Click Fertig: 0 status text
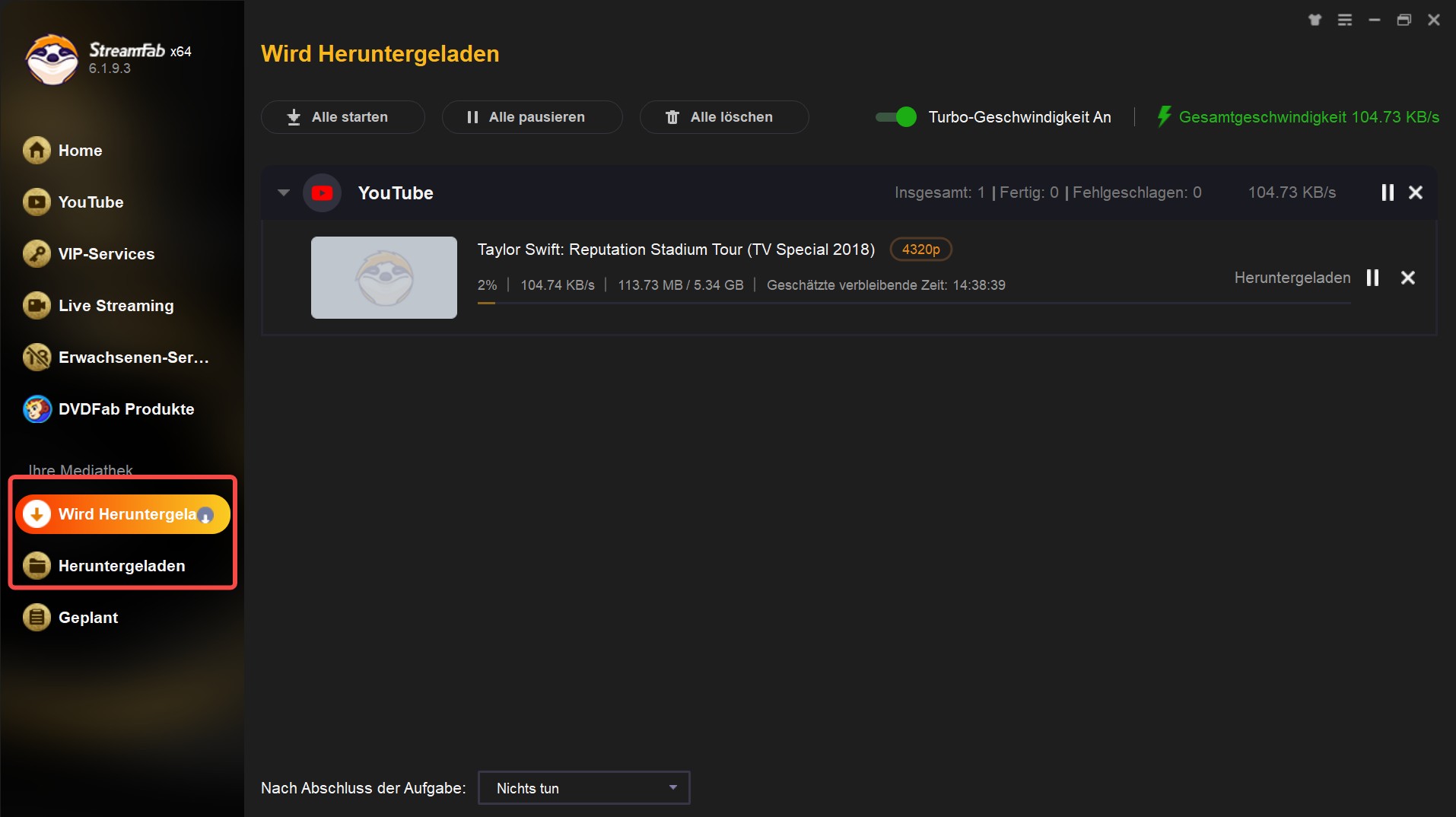Screen dimensions: 1456x817 click(x=1029, y=192)
